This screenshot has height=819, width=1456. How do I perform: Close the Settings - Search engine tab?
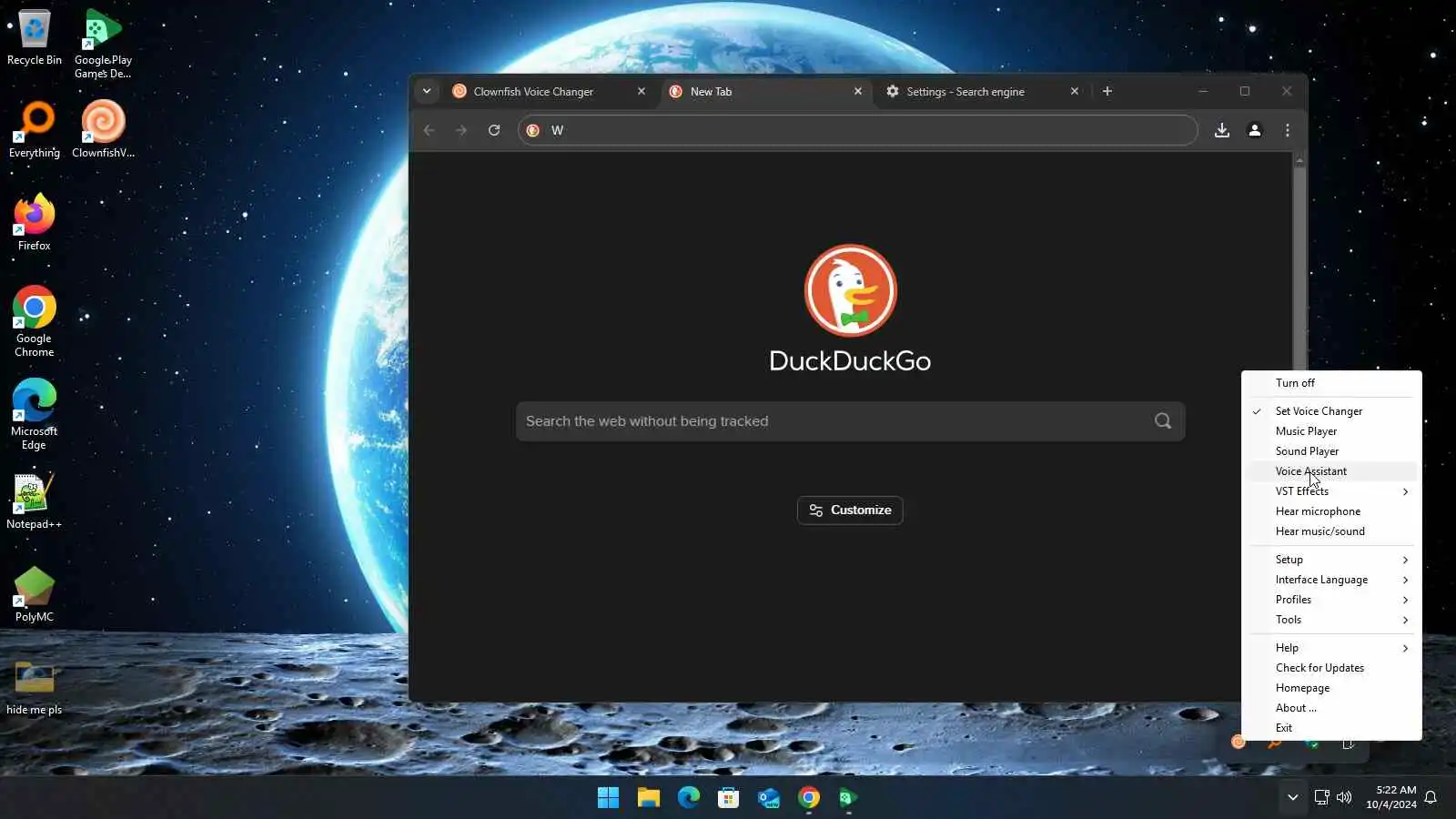point(1075,91)
